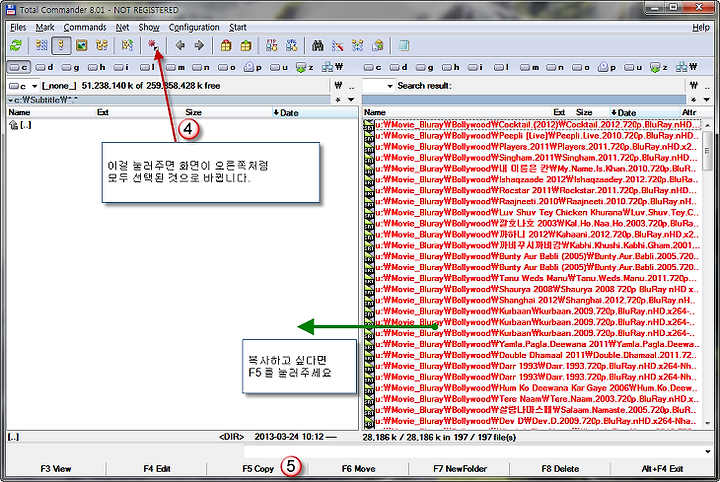This screenshot has height=482, width=720.
Task: Select drive o in right drive bar
Action: pos(580,67)
